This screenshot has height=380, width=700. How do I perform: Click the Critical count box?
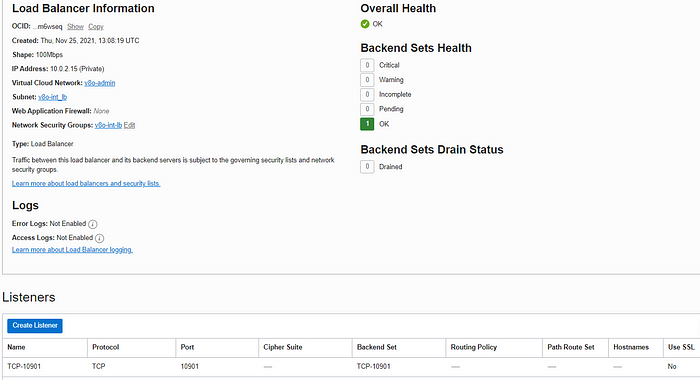367,65
